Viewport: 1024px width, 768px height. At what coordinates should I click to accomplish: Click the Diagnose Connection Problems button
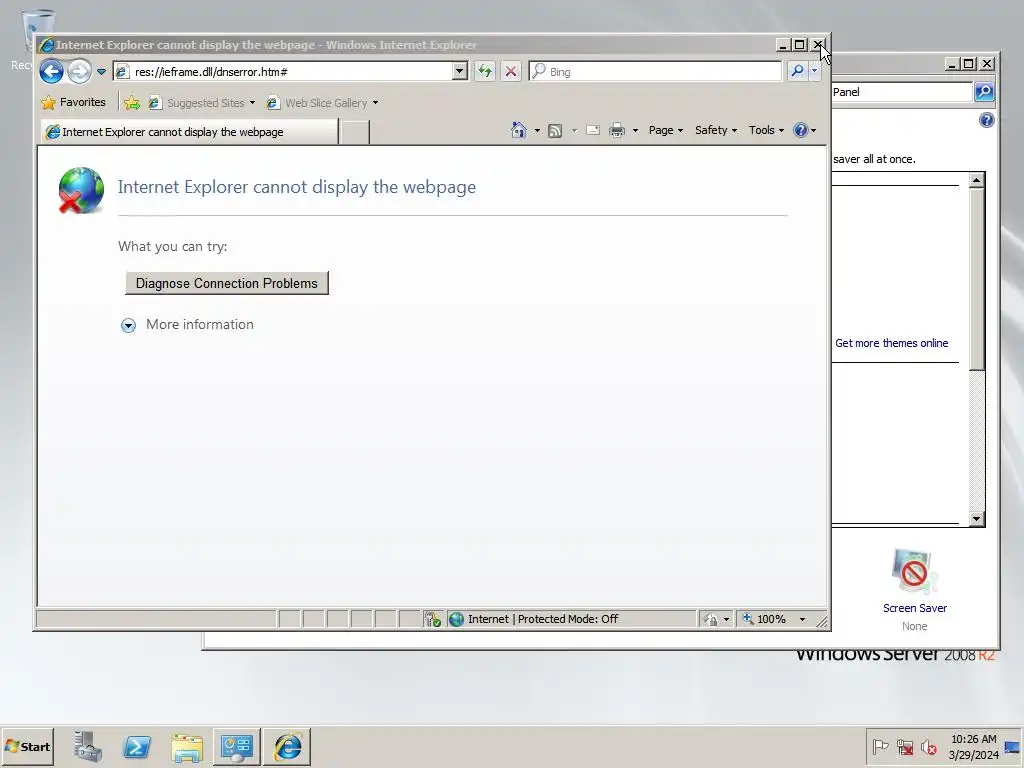(x=227, y=283)
